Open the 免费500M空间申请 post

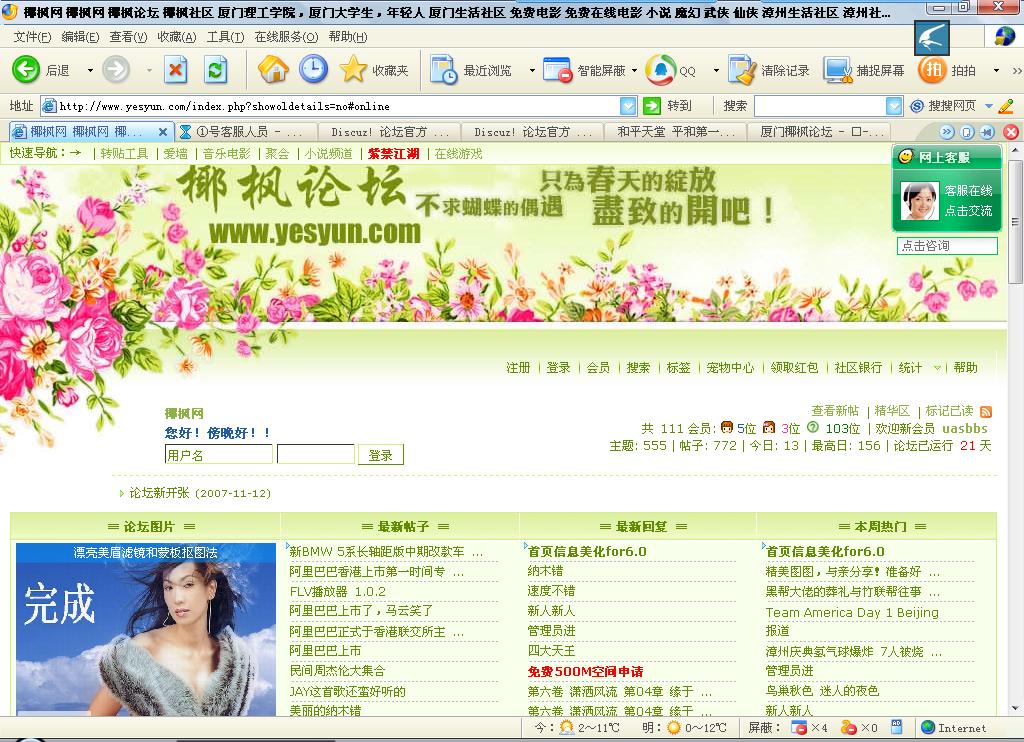tap(585, 671)
